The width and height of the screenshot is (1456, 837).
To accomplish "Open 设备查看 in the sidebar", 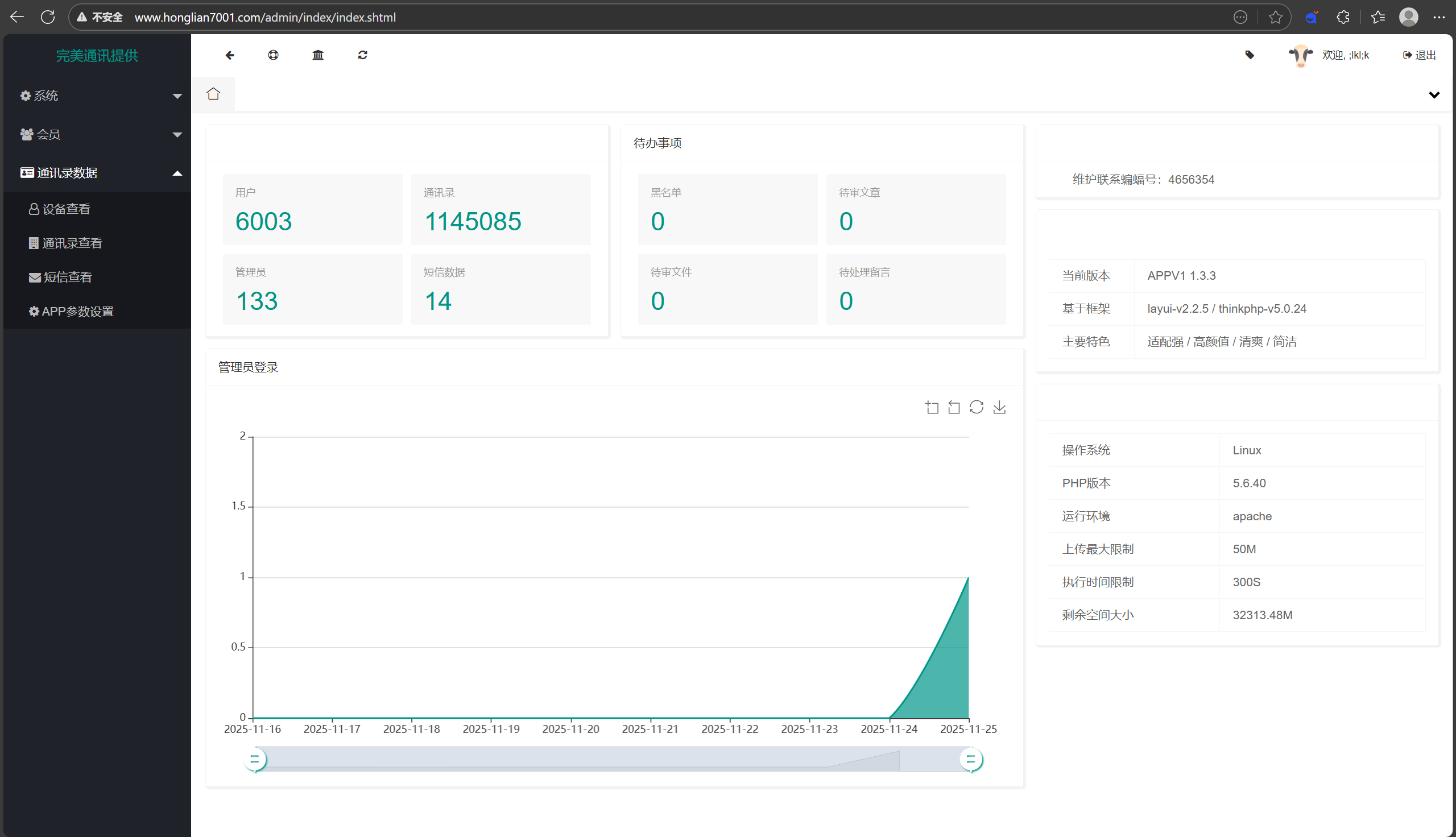I will [x=67, y=209].
